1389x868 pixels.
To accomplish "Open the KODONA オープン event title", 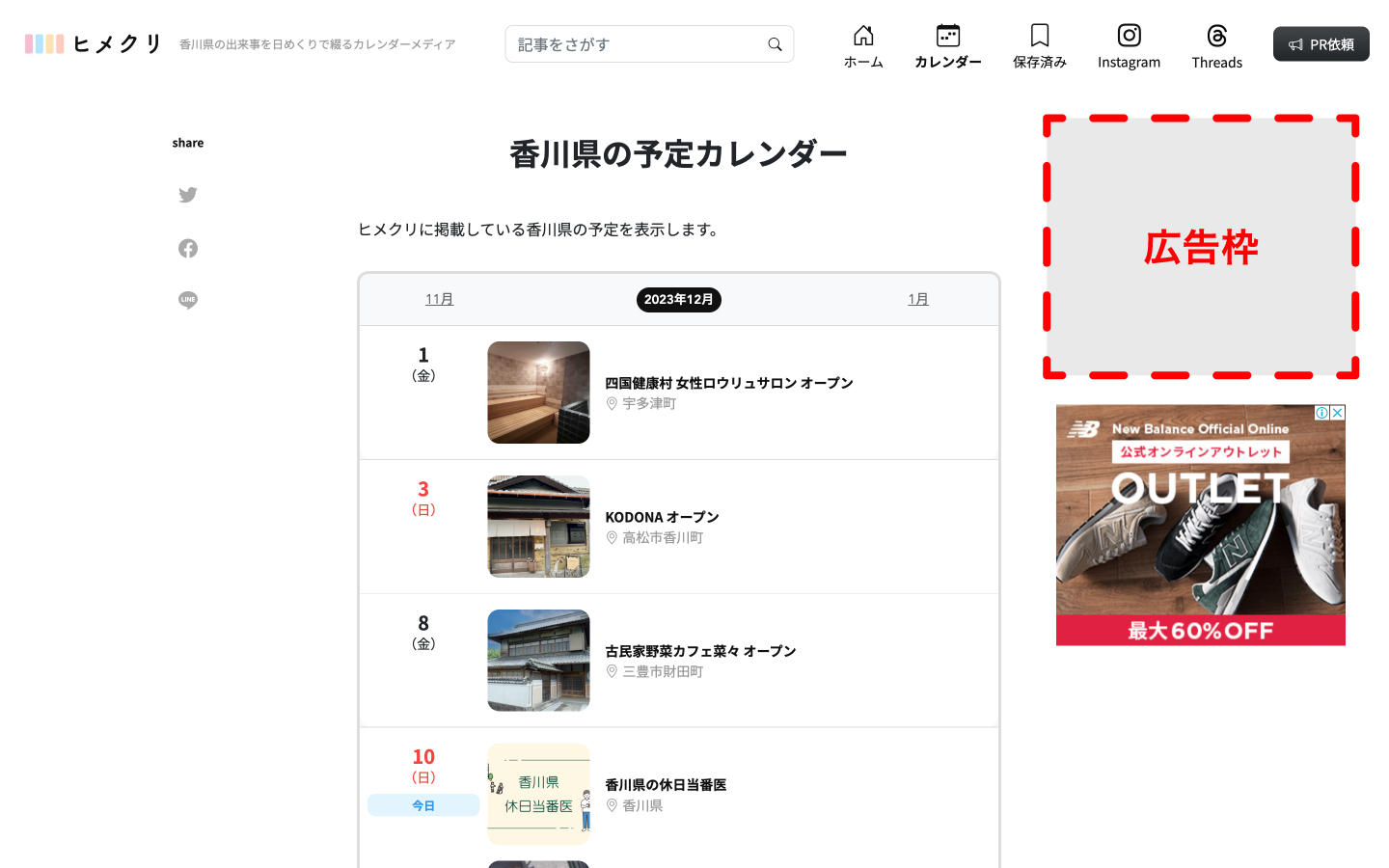I will [662, 517].
